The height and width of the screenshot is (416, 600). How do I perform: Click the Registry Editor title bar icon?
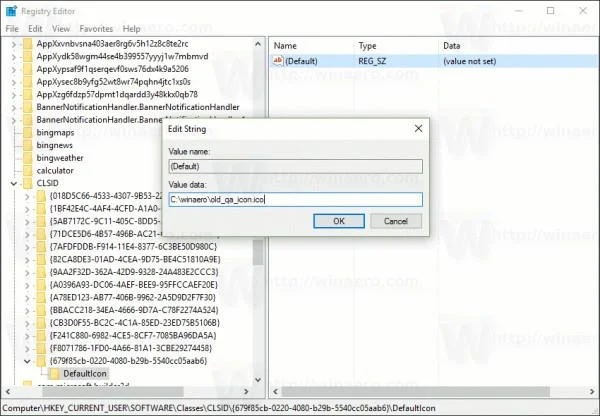point(11,11)
